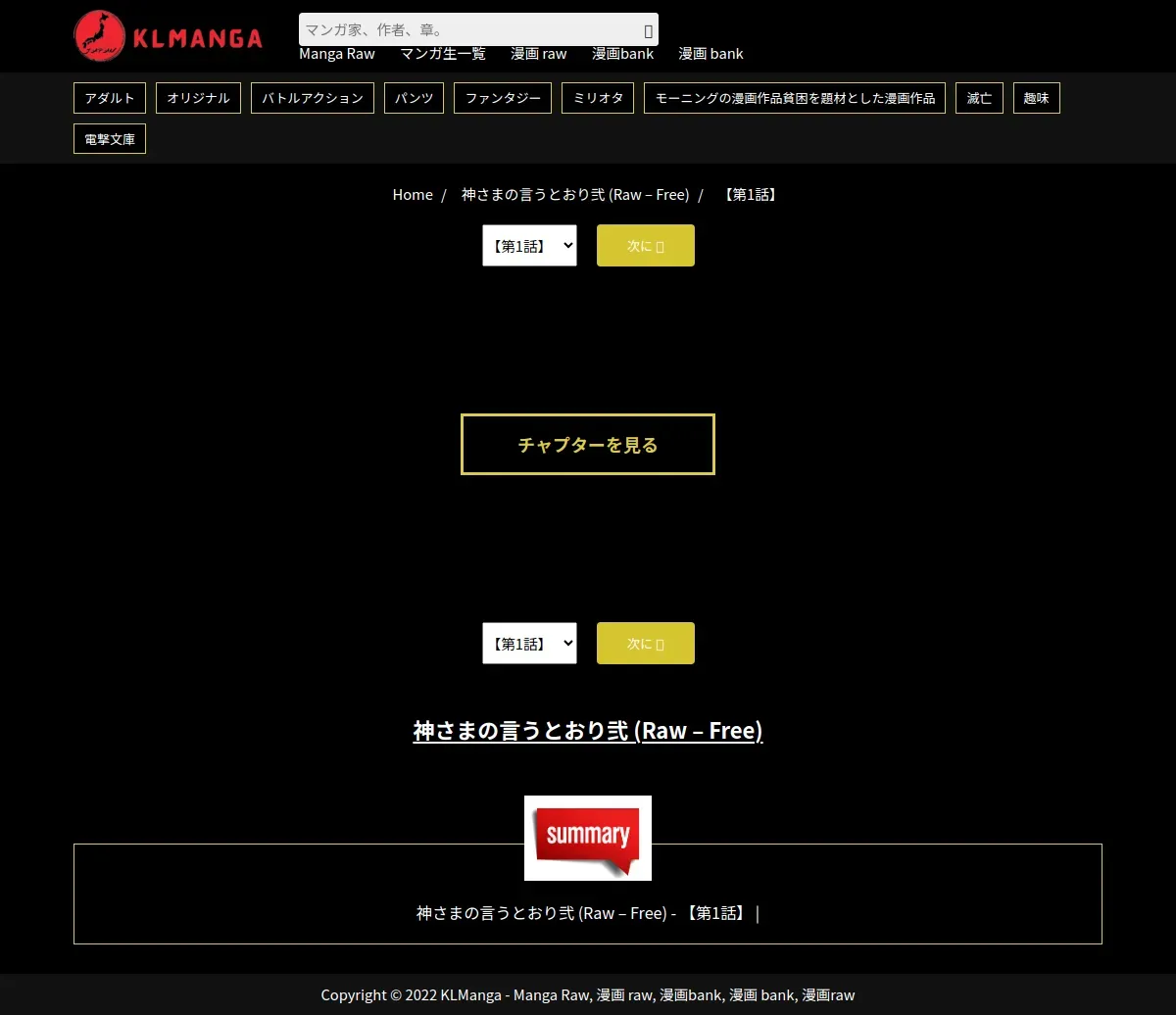
Task: Click the 【第1話】 breadcrumb text
Action: (x=751, y=195)
